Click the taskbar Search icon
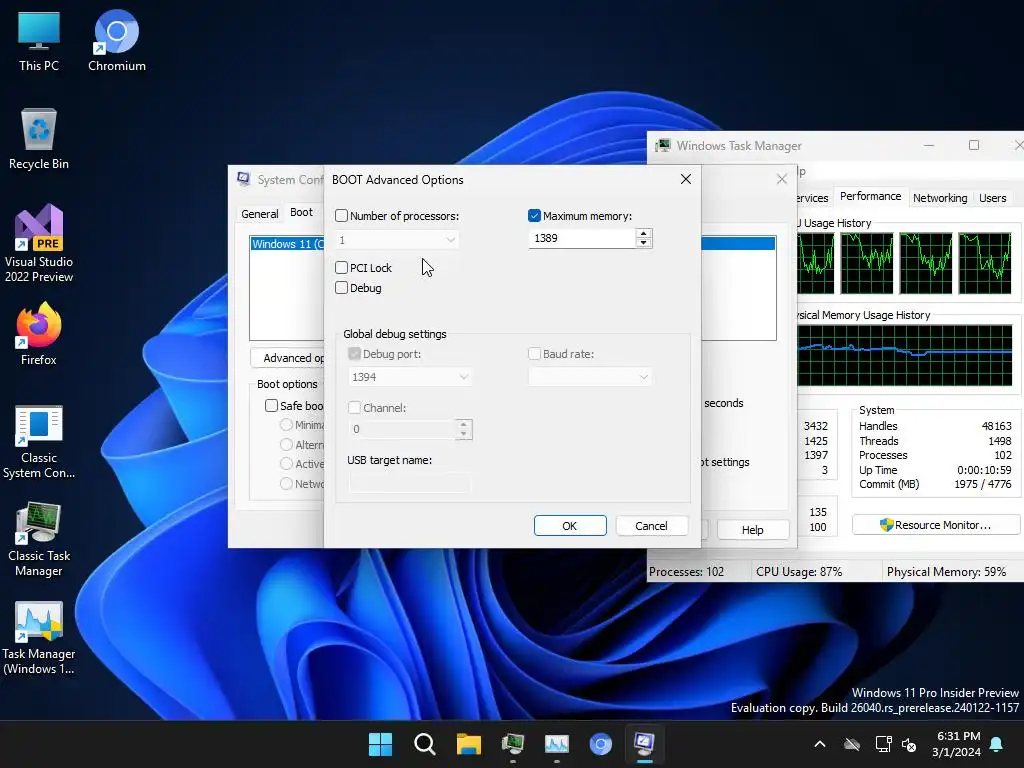The height and width of the screenshot is (768, 1024). [x=424, y=744]
